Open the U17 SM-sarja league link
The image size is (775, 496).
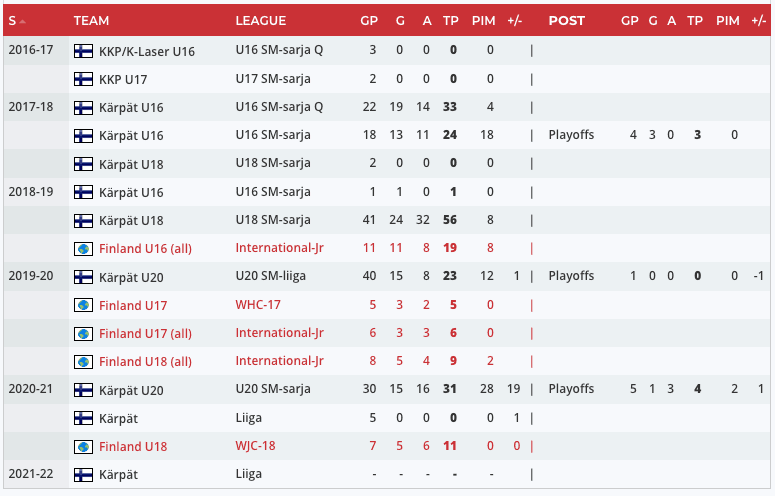coord(273,79)
